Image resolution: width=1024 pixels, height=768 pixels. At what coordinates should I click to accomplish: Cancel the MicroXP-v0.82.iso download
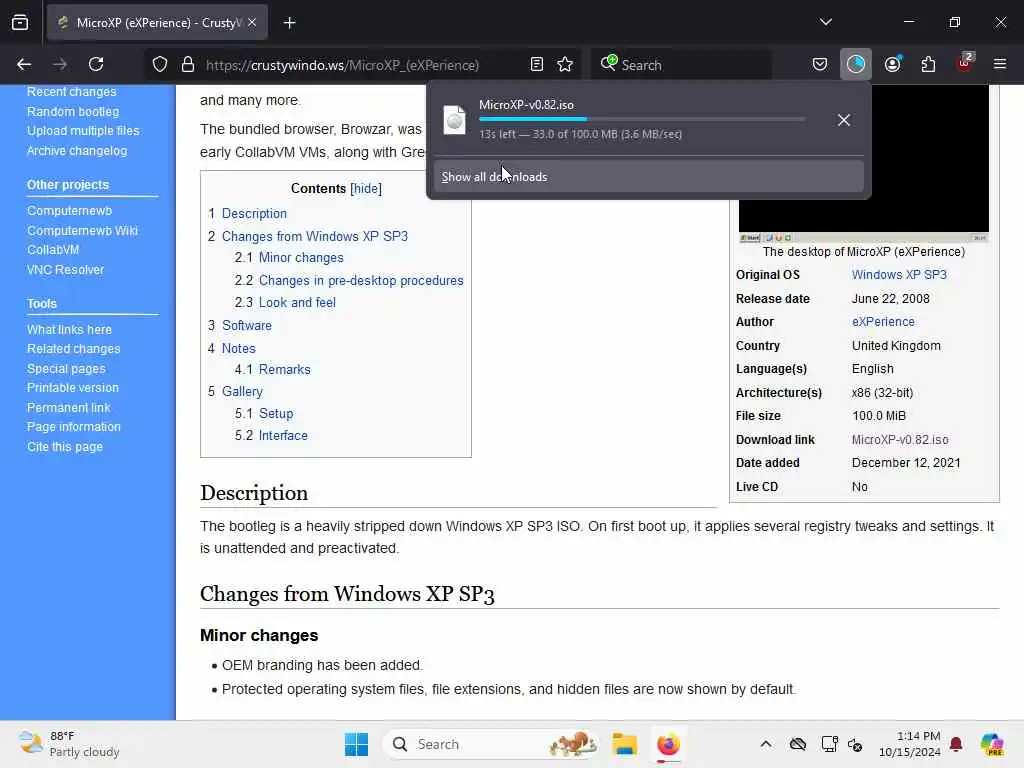[844, 120]
